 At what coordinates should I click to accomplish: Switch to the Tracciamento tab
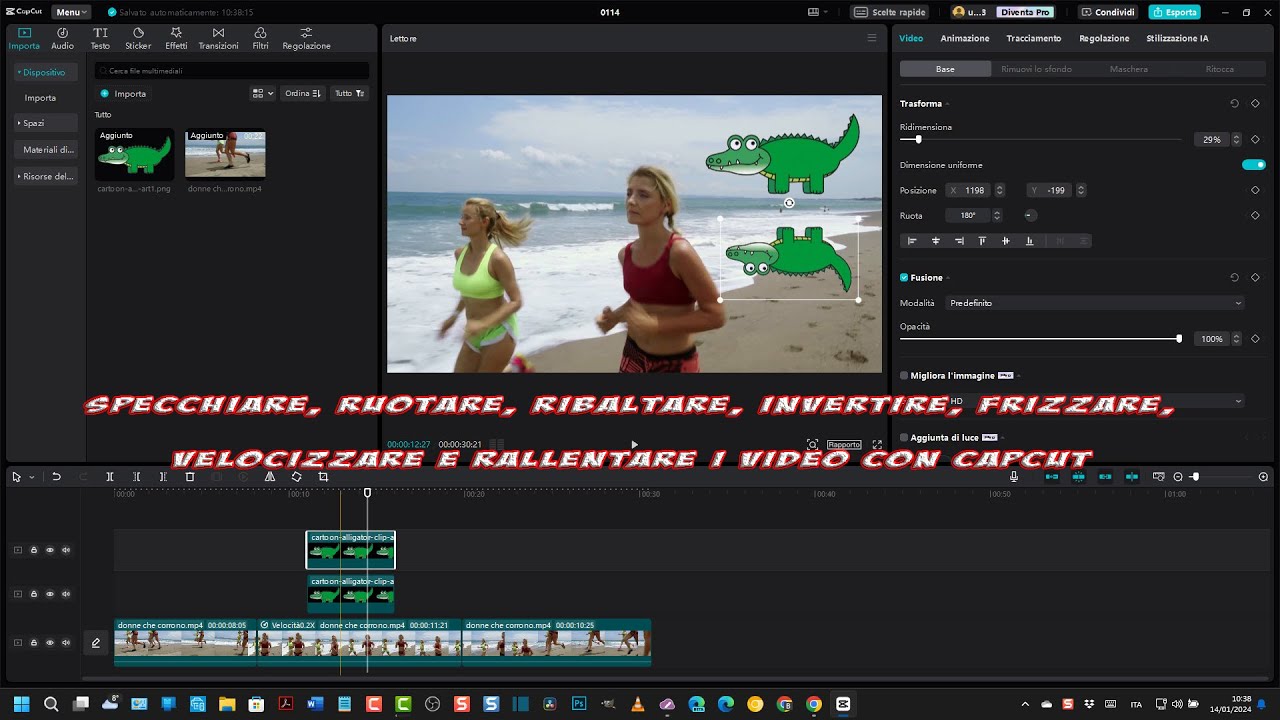tap(1034, 38)
